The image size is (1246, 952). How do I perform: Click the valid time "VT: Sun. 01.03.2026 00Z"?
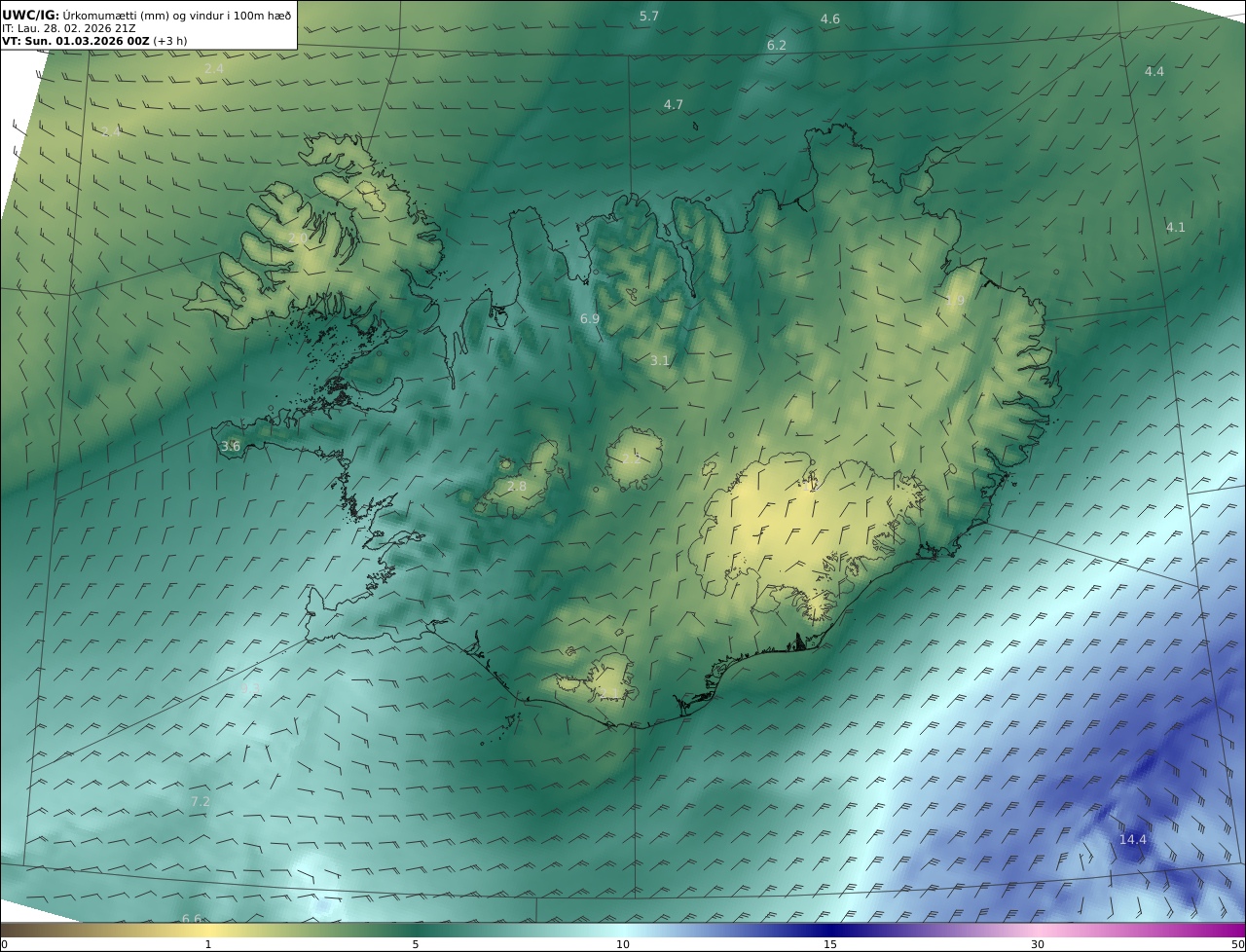(76, 42)
